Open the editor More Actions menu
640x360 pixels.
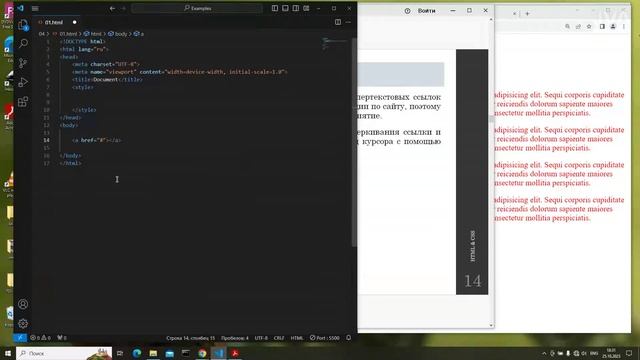click(348, 22)
